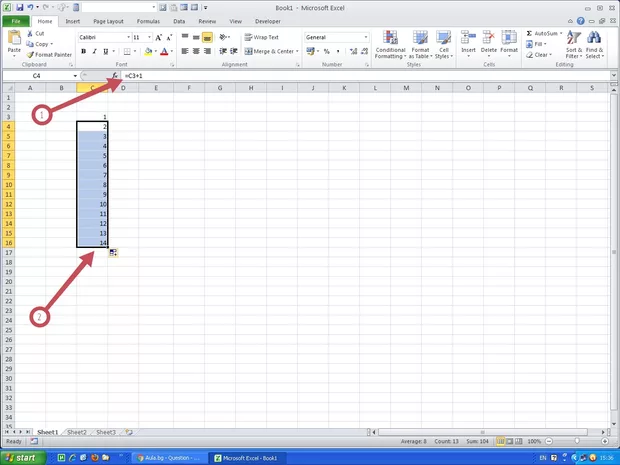
Task: Switch to the Sheet2 worksheet tab
Action: point(76,432)
